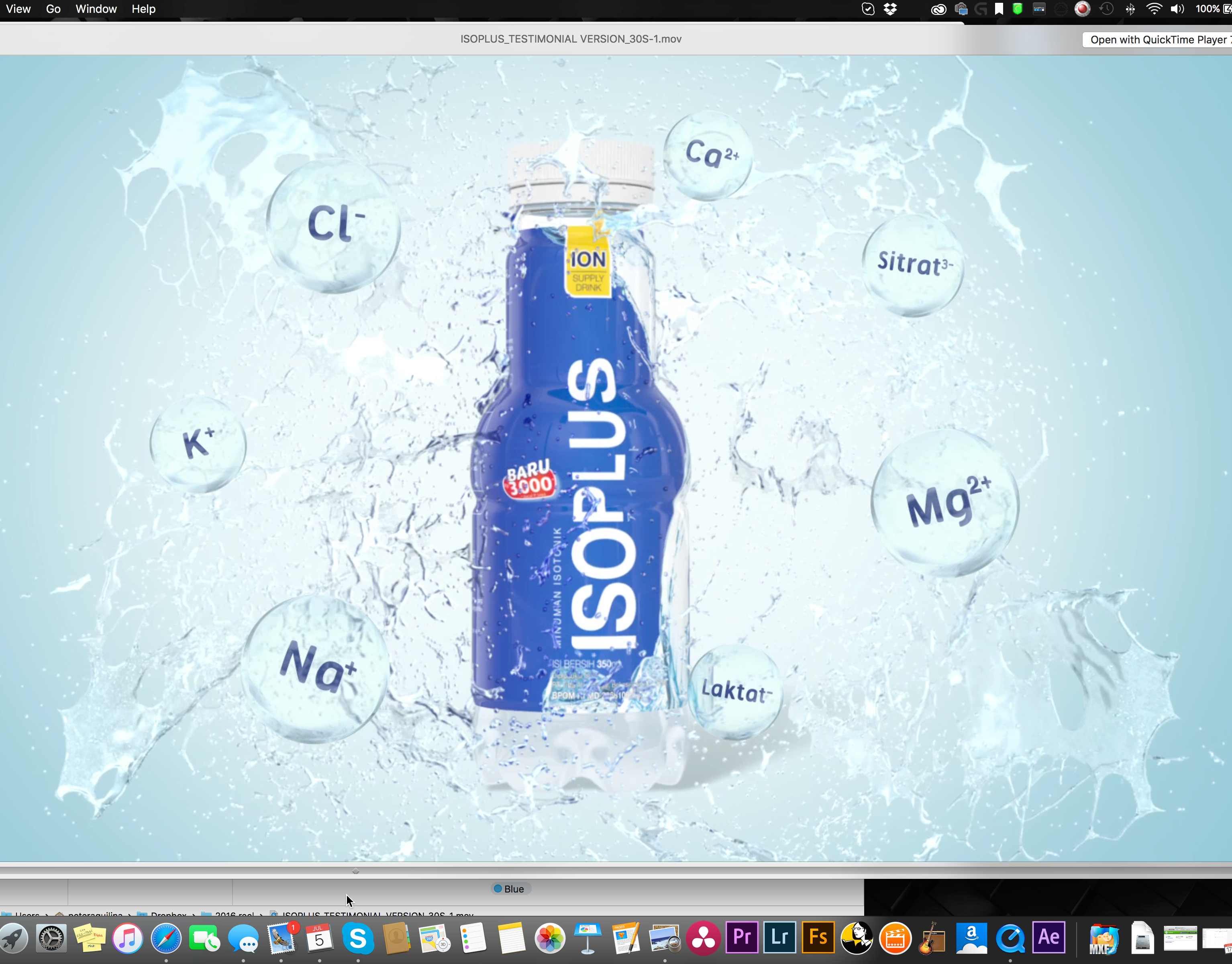This screenshot has height=964, width=1232.
Task: Click the ISOPLUS video preview
Action: click(x=616, y=458)
